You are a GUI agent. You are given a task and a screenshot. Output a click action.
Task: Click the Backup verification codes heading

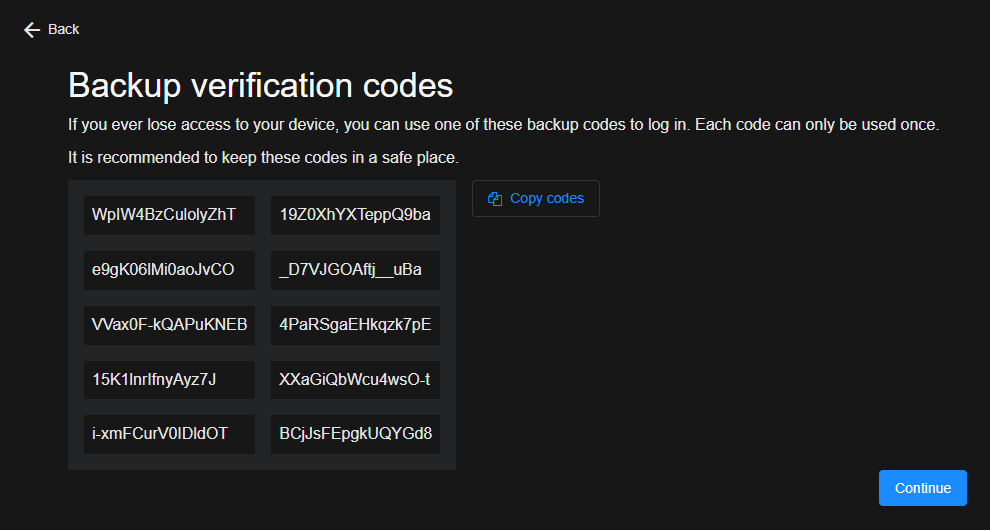coord(260,85)
